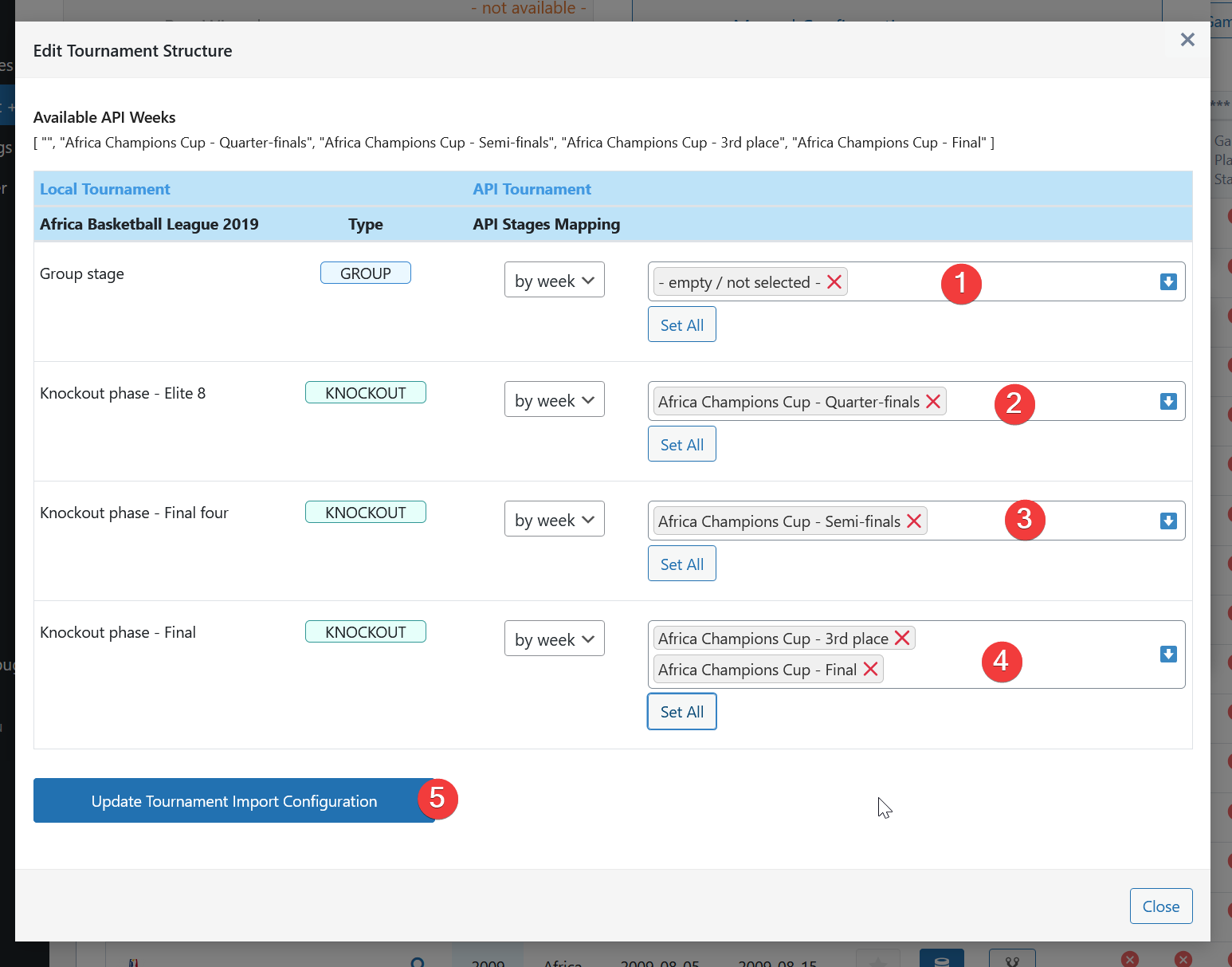Viewport: 1232px width, 967px height.
Task: Click 'Local Tournament' header text
Action: (x=105, y=189)
